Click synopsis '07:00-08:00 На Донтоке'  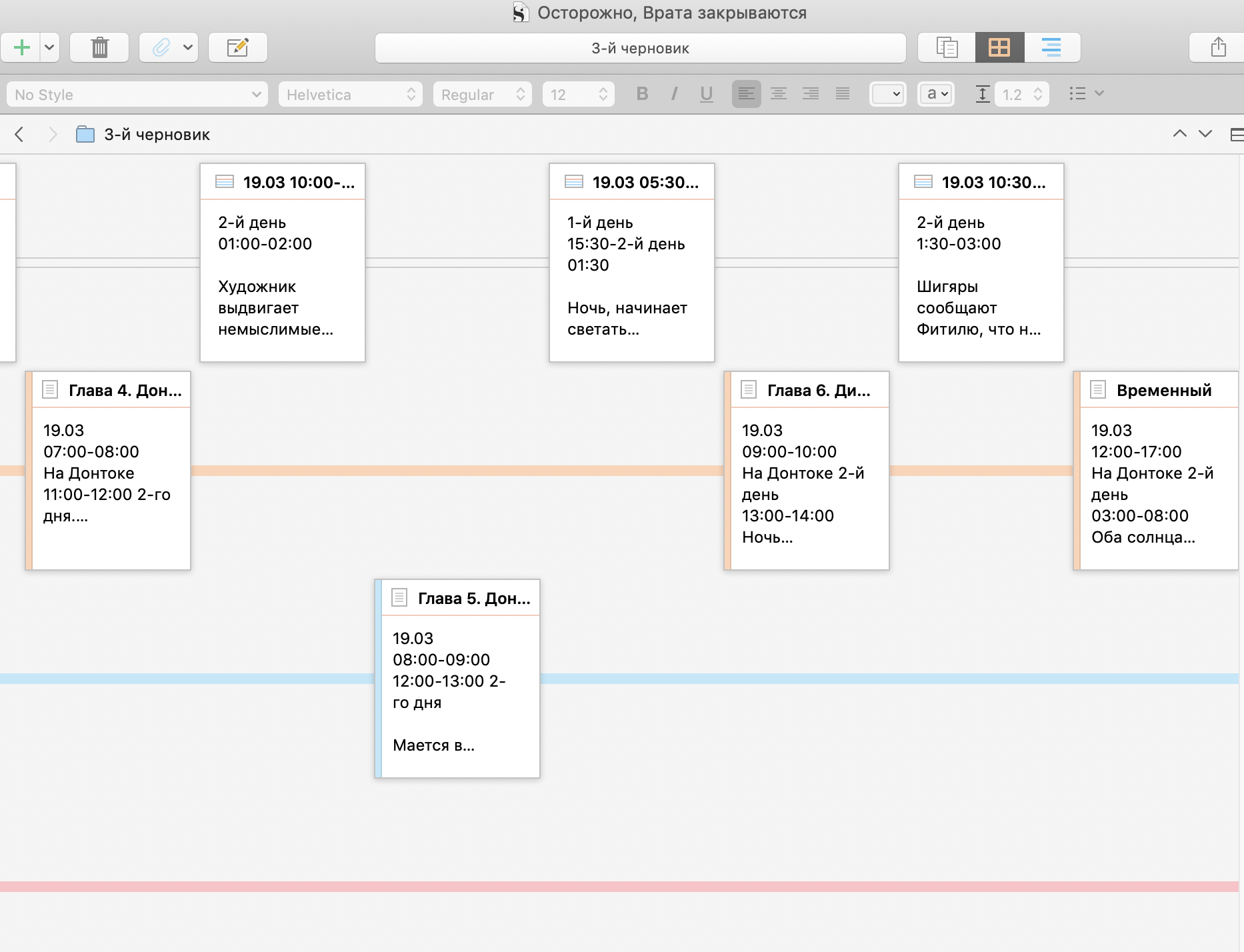point(91,463)
